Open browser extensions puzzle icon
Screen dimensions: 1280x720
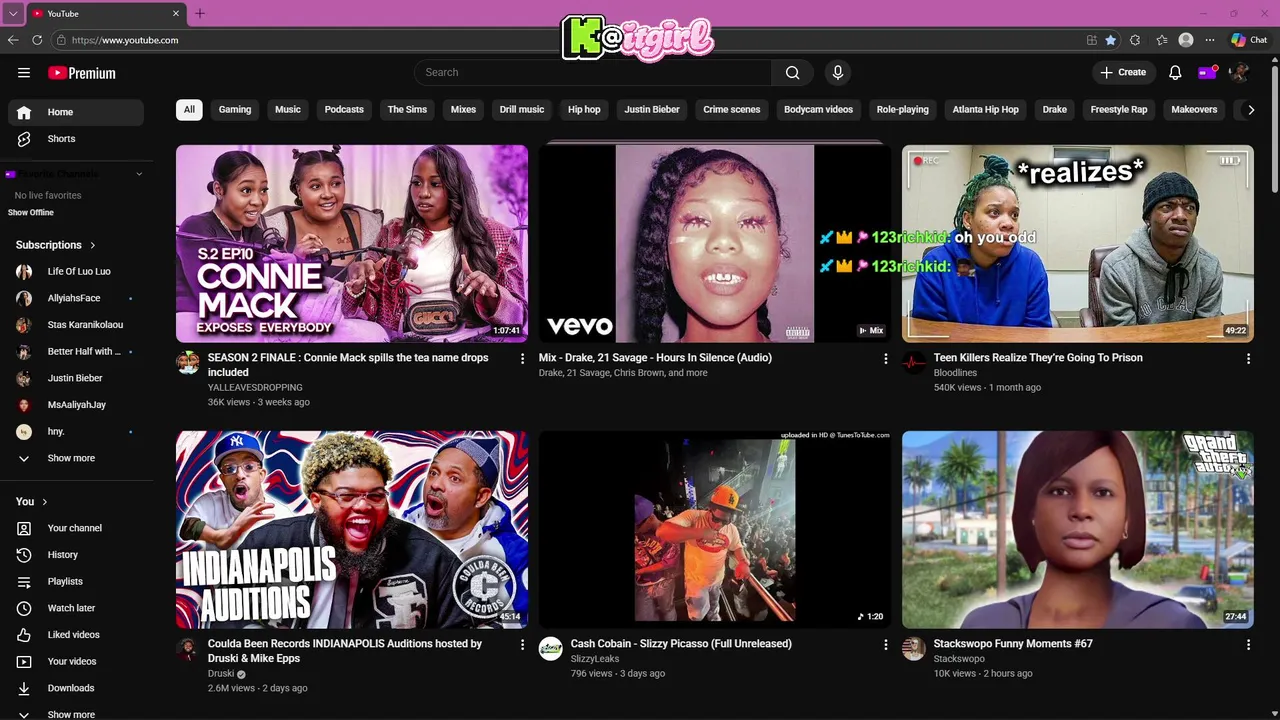pos(1135,40)
